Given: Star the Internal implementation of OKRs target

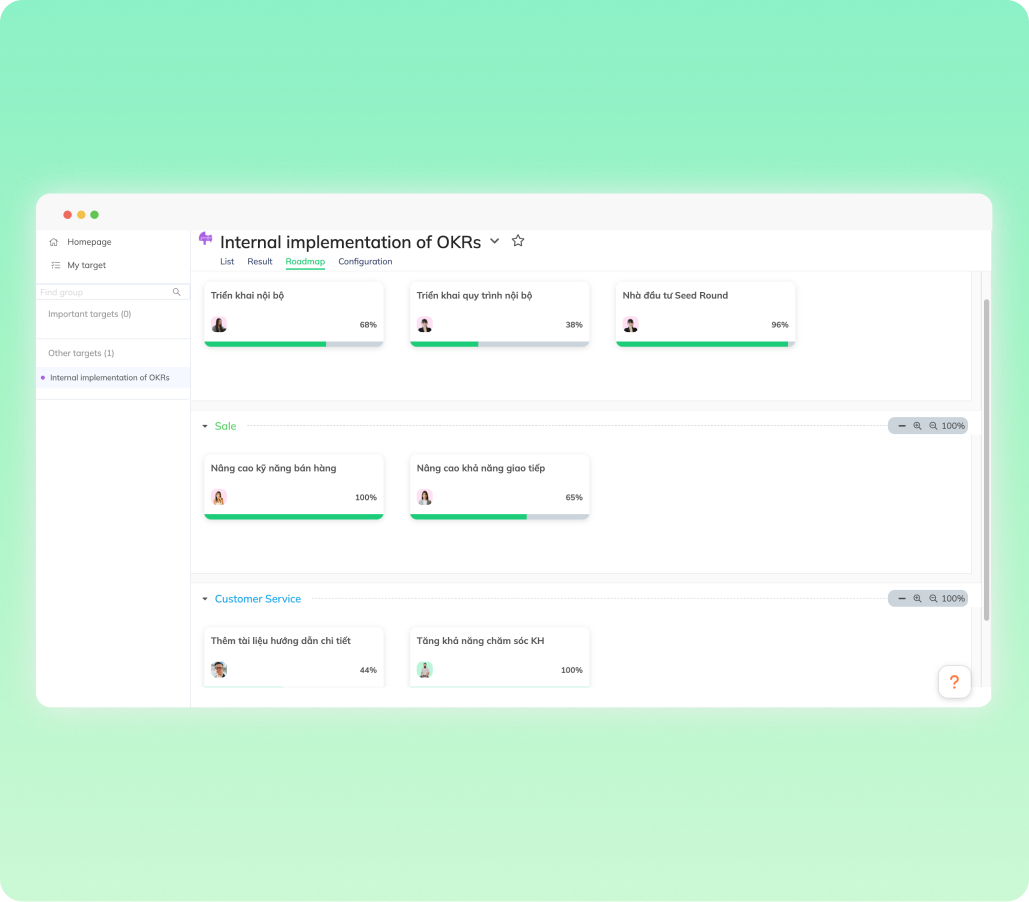Looking at the screenshot, I should tap(518, 241).
